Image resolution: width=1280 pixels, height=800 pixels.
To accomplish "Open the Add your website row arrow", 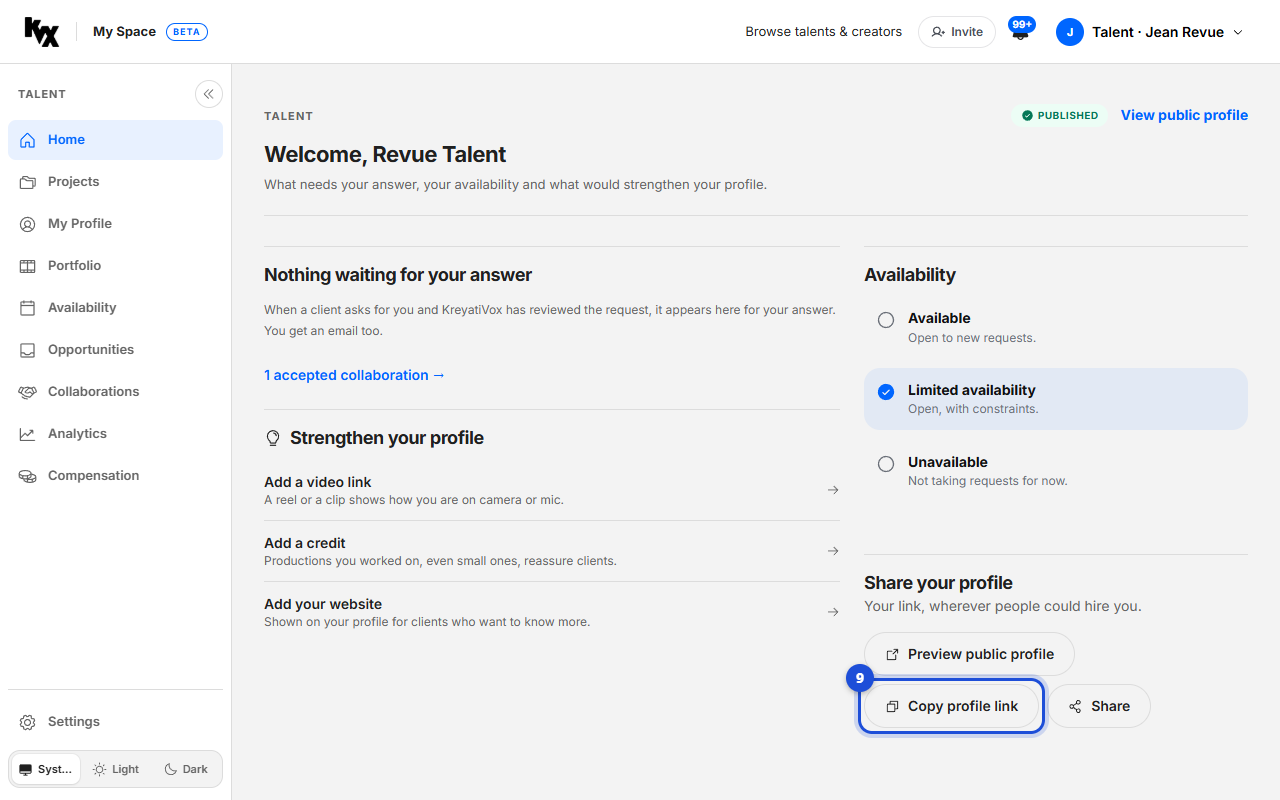I will click(833, 612).
